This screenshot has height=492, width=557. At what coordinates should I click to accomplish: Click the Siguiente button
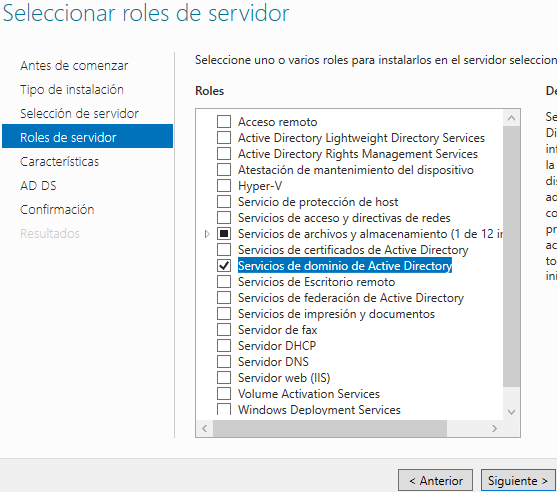click(518, 481)
